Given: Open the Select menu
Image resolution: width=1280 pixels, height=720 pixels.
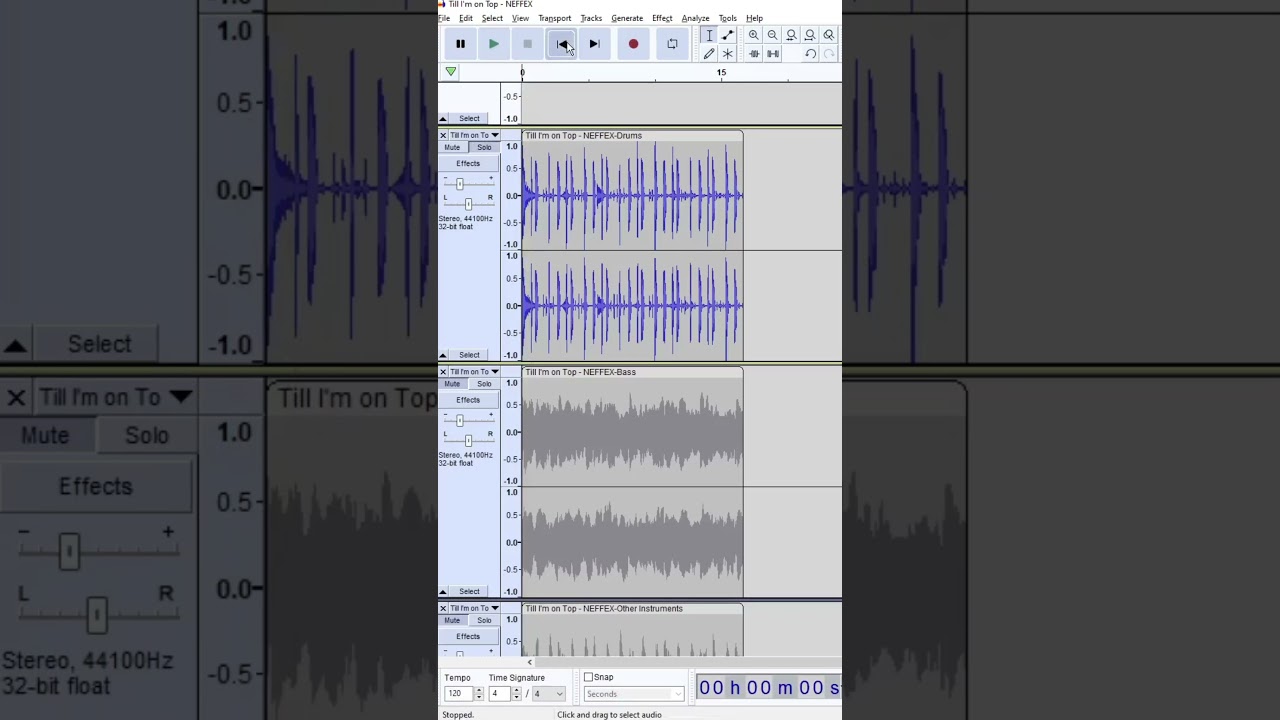Looking at the screenshot, I should [492, 18].
